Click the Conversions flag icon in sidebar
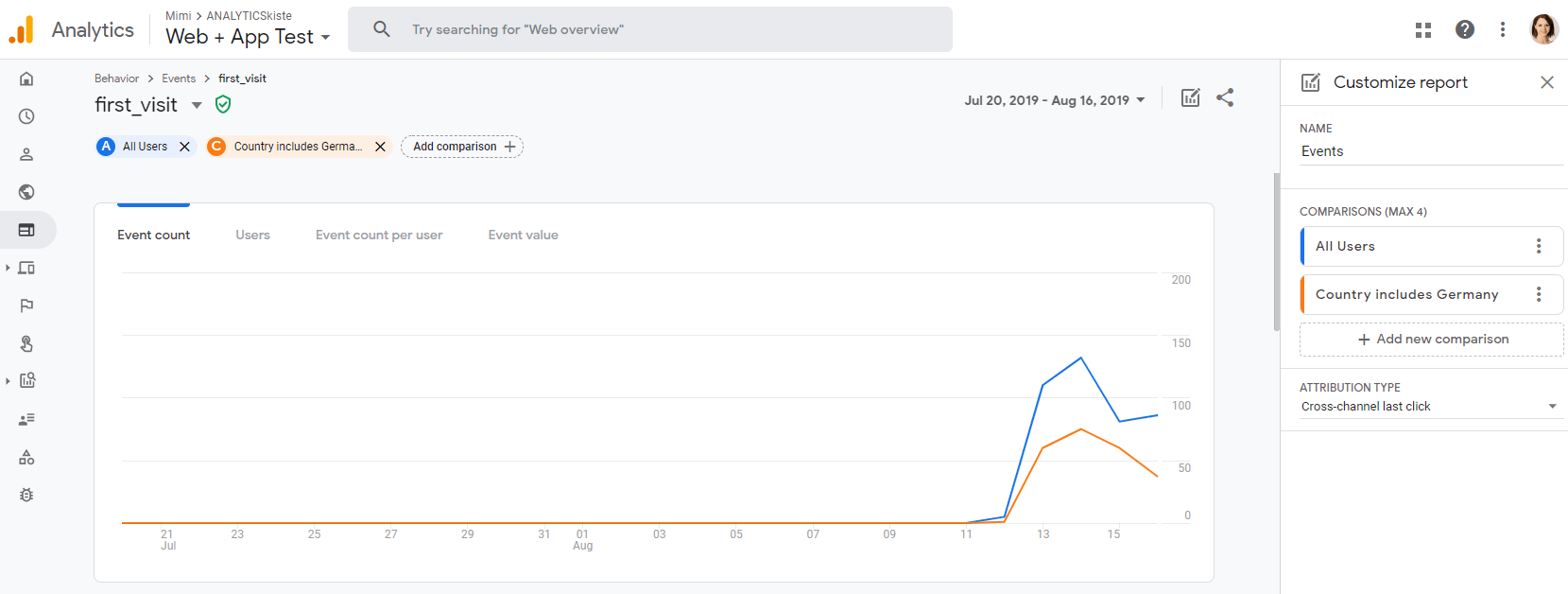The image size is (1568, 594). coord(26,306)
